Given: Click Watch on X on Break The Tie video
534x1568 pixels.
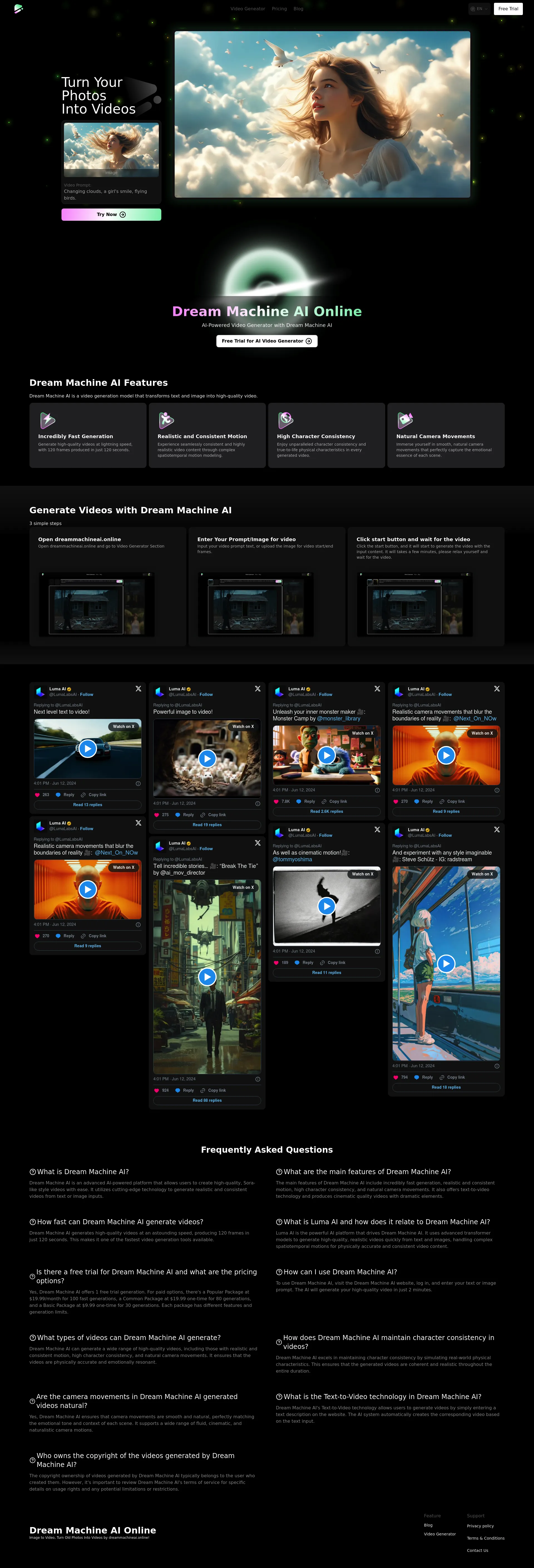Looking at the screenshot, I should [243, 887].
